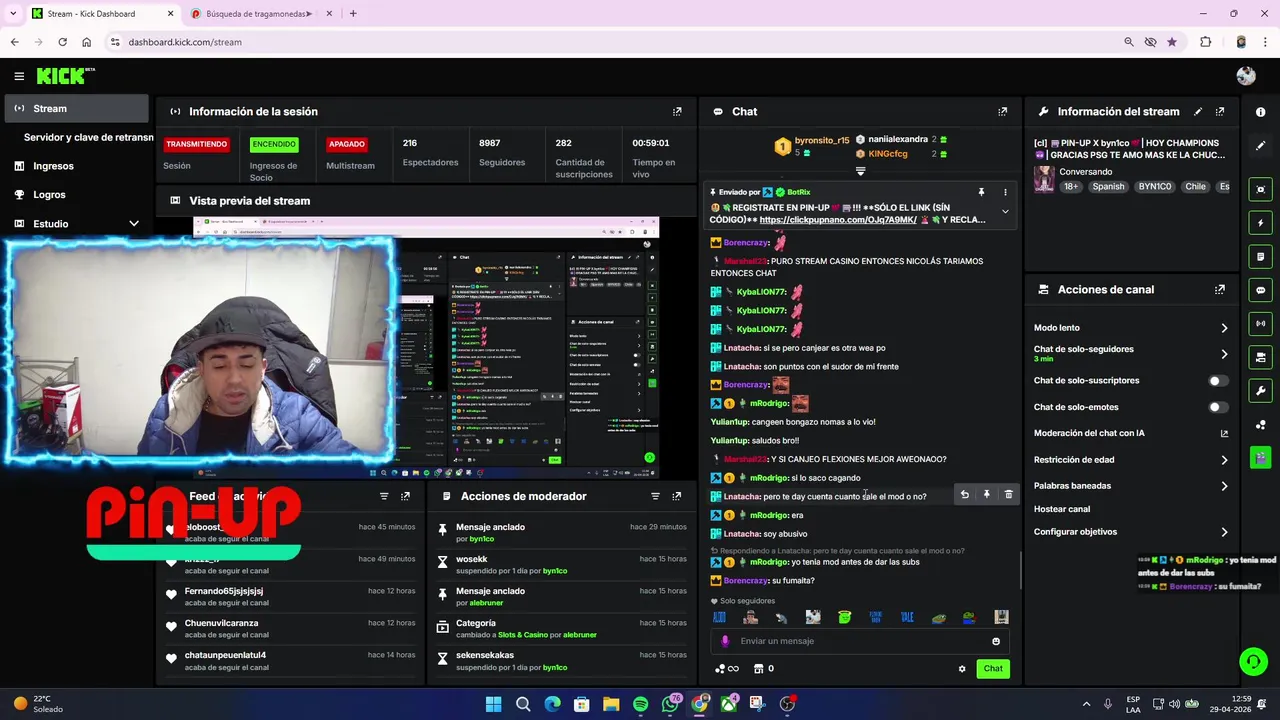
Task: Pop out the Información del stream panel
Action: click(x=1220, y=112)
